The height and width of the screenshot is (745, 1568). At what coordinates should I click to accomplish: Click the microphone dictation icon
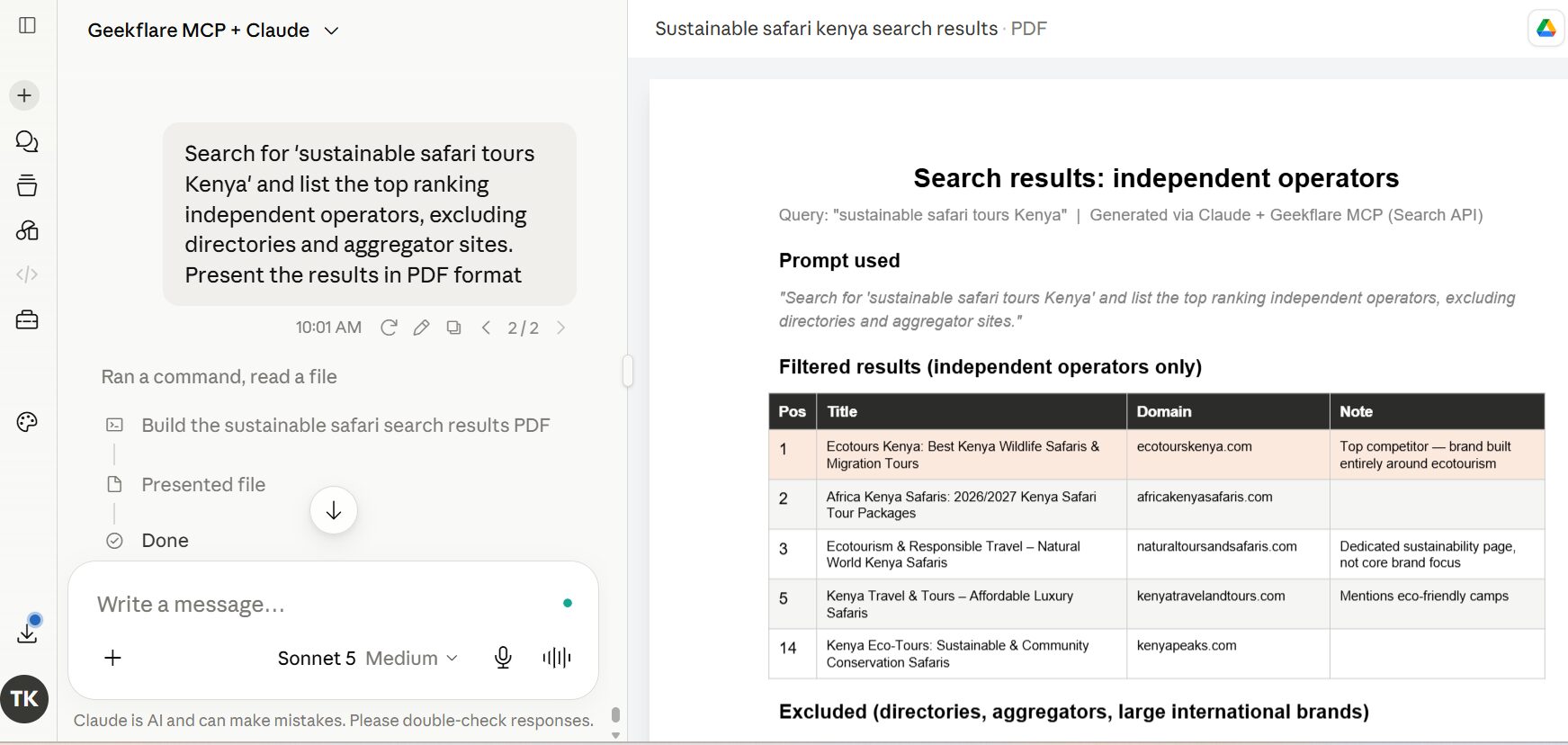[x=503, y=658]
